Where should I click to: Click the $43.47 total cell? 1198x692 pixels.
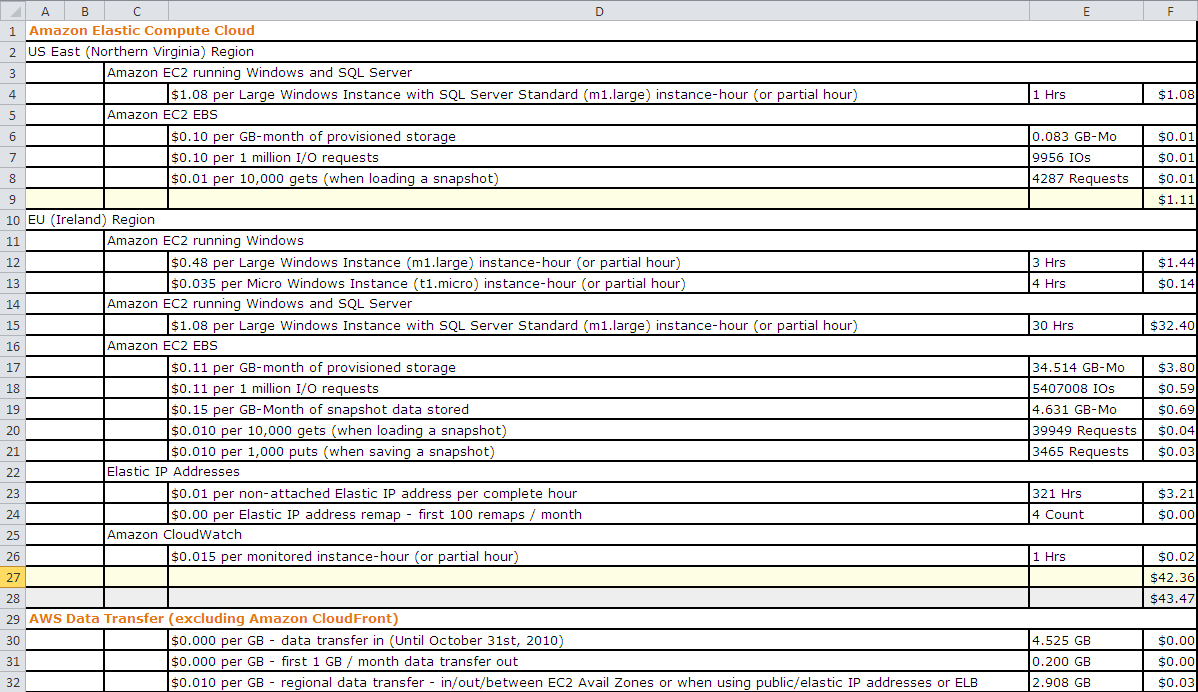[1170, 598]
